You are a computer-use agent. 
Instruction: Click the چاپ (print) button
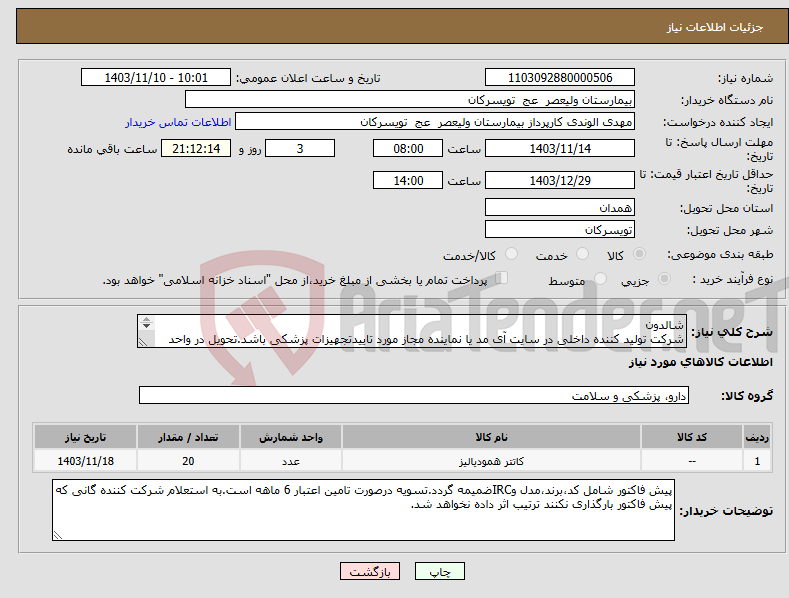click(439, 571)
